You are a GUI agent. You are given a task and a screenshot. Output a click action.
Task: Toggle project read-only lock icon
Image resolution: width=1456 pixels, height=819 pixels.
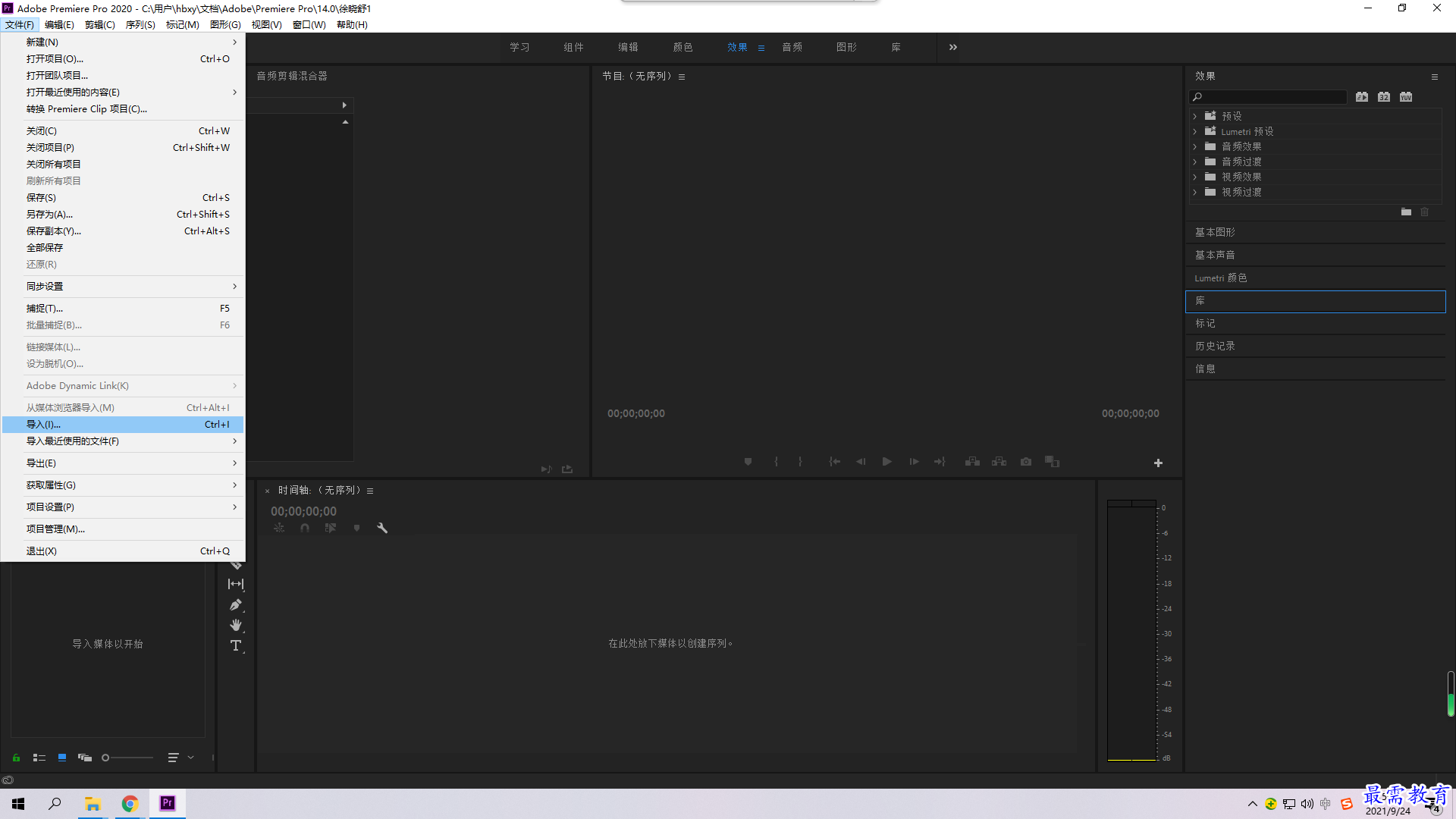[x=16, y=758]
